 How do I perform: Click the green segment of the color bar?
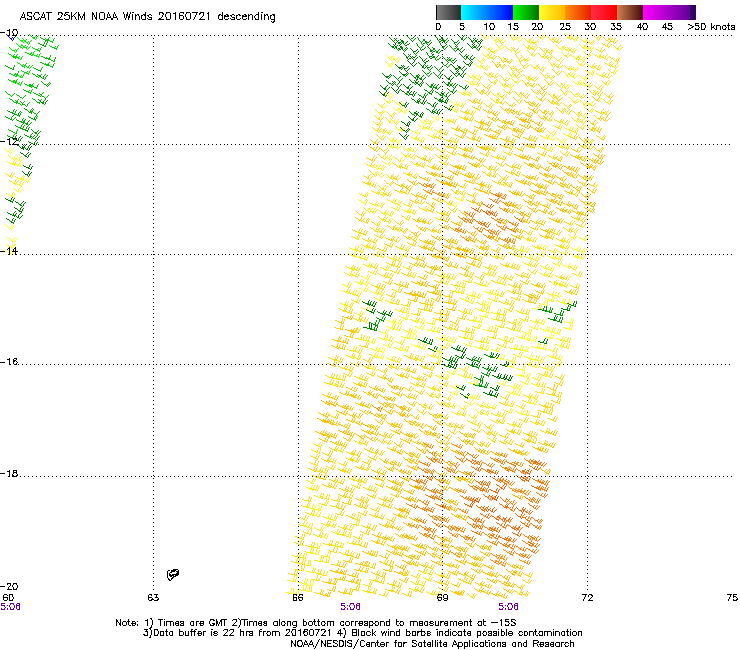(526, 12)
